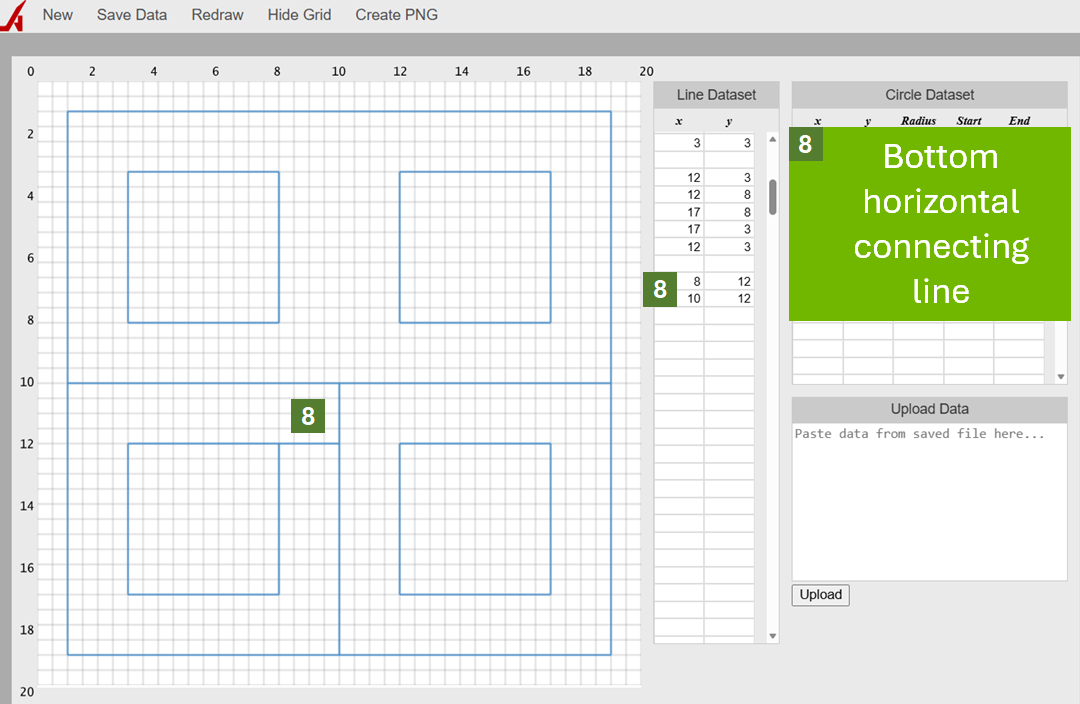The height and width of the screenshot is (704, 1080).
Task: Click the 8 badge beside the Line Dataset rows
Action: pos(660,290)
